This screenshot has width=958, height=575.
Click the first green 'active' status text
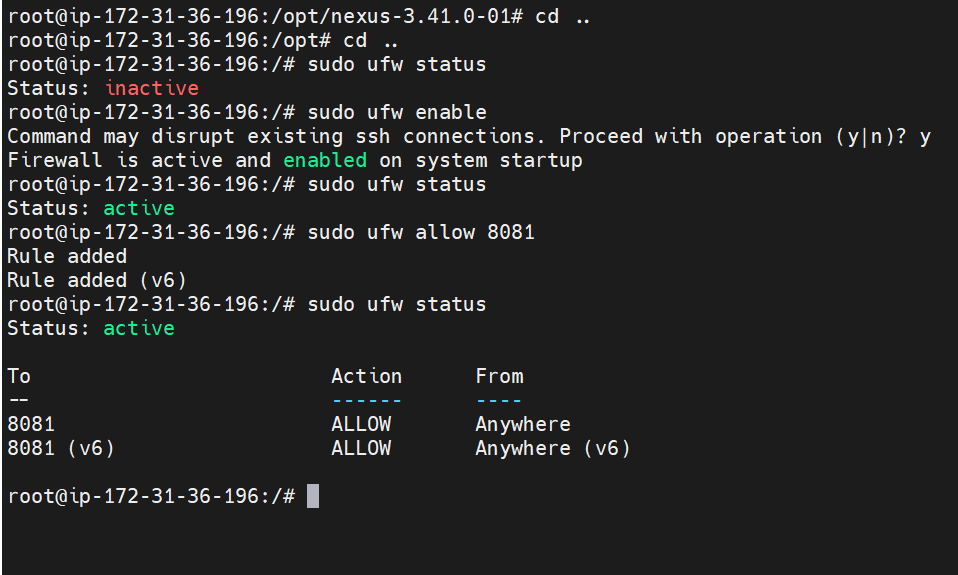coord(139,208)
